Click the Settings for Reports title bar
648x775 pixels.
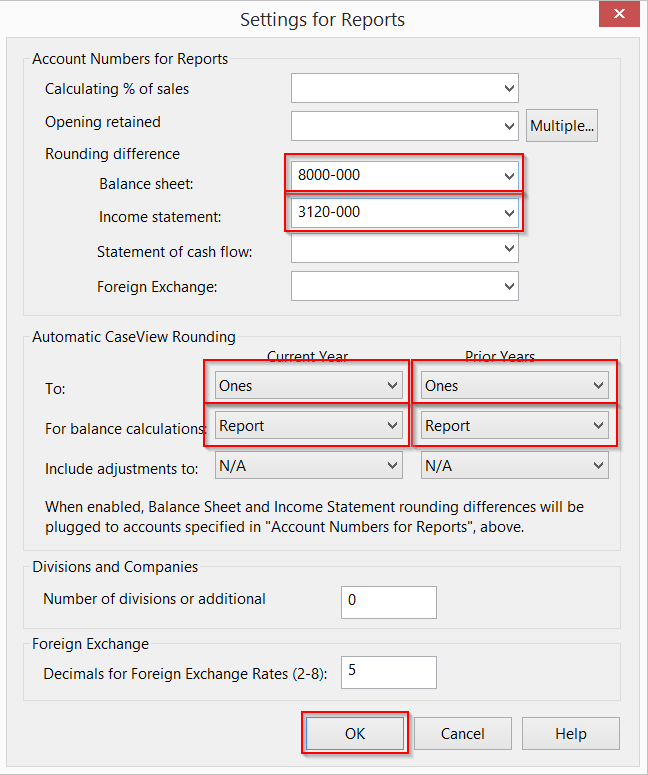coord(322,19)
